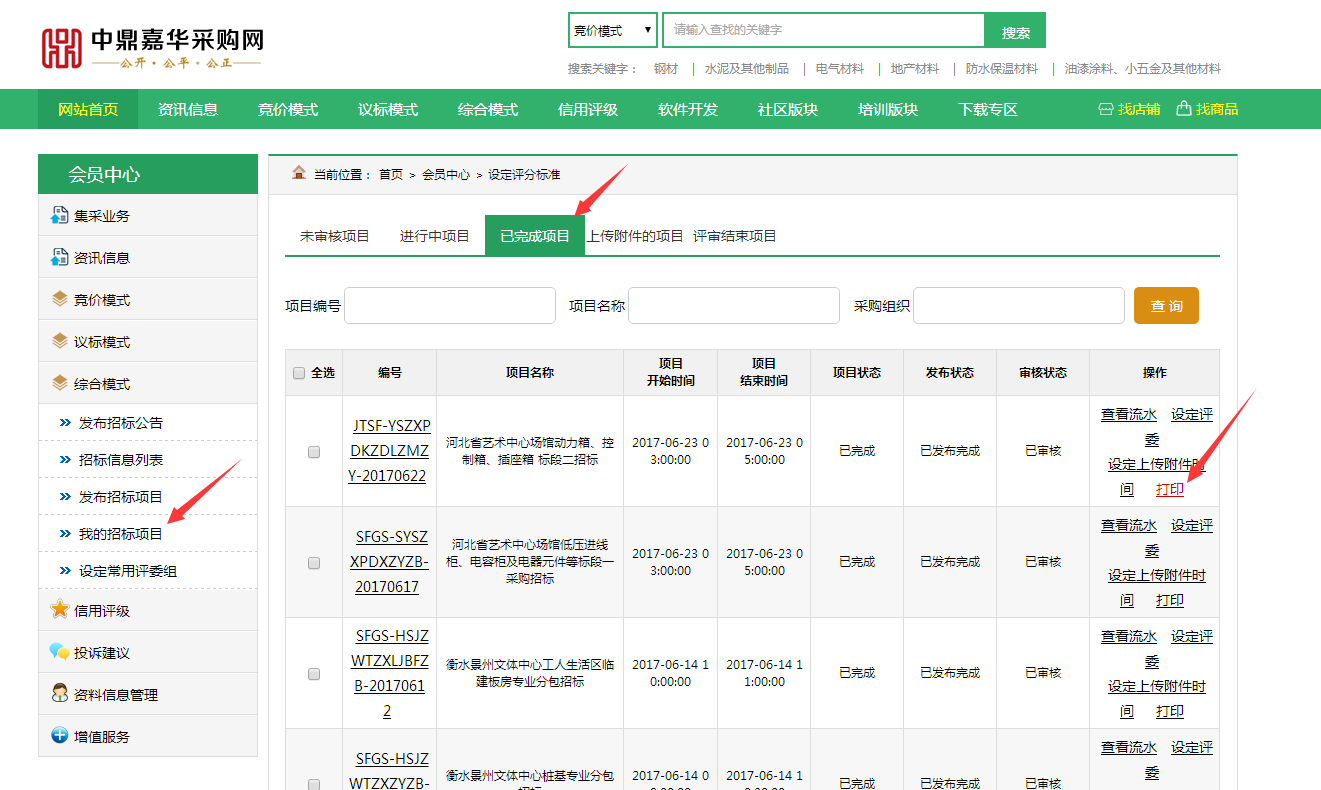Open 议标模式 in the green navigation bar
Image resolution: width=1321 pixels, height=790 pixels.
pos(388,109)
